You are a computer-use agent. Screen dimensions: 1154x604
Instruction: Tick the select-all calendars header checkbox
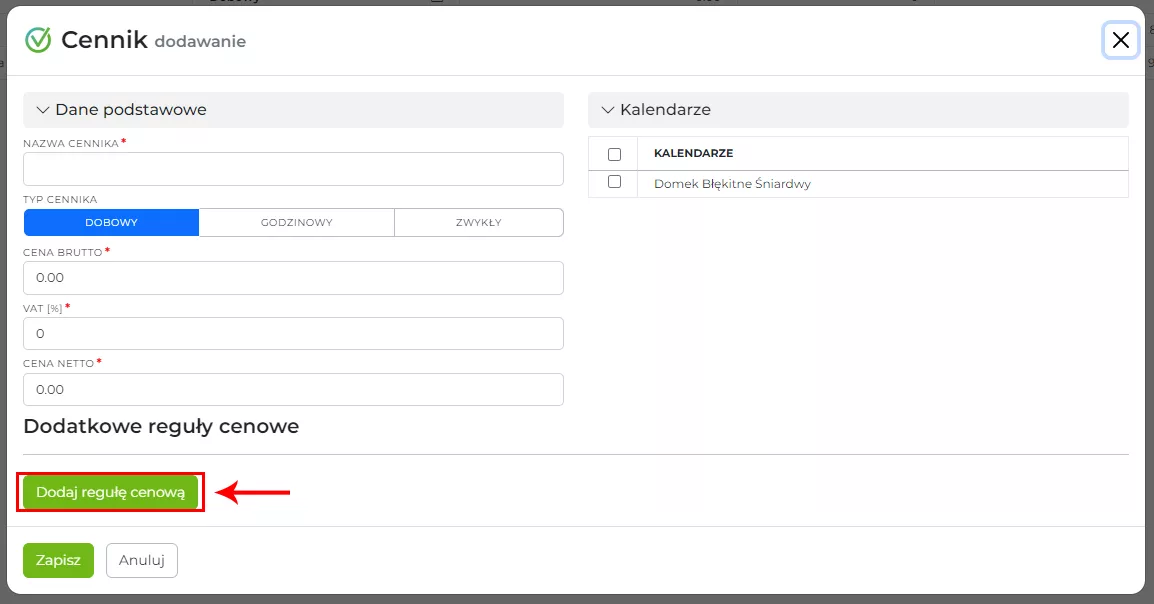point(614,154)
